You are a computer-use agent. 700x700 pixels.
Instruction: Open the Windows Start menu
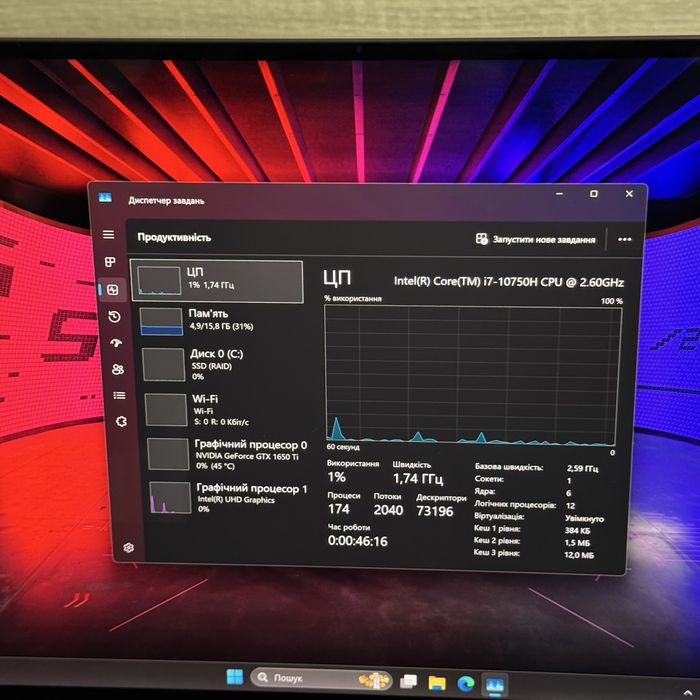tap(235, 677)
